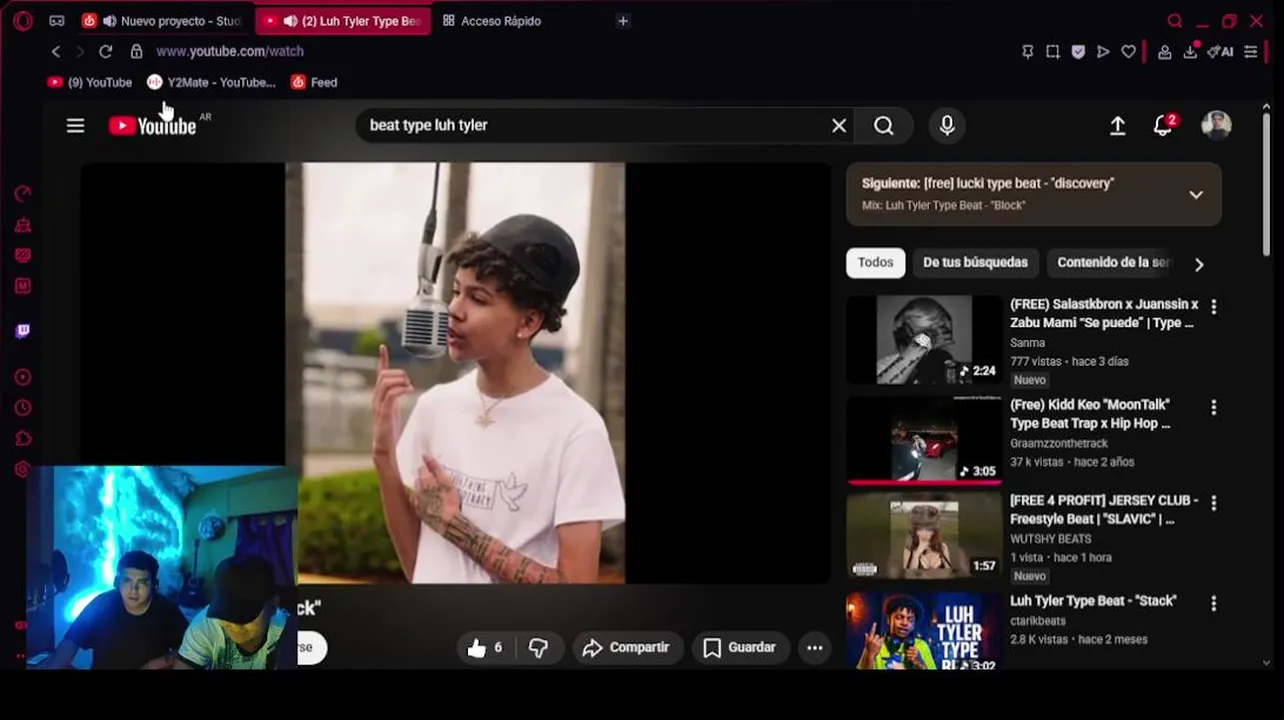Select the De tus búsquedas chip
1284x720 pixels.
click(x=975, y=262)
